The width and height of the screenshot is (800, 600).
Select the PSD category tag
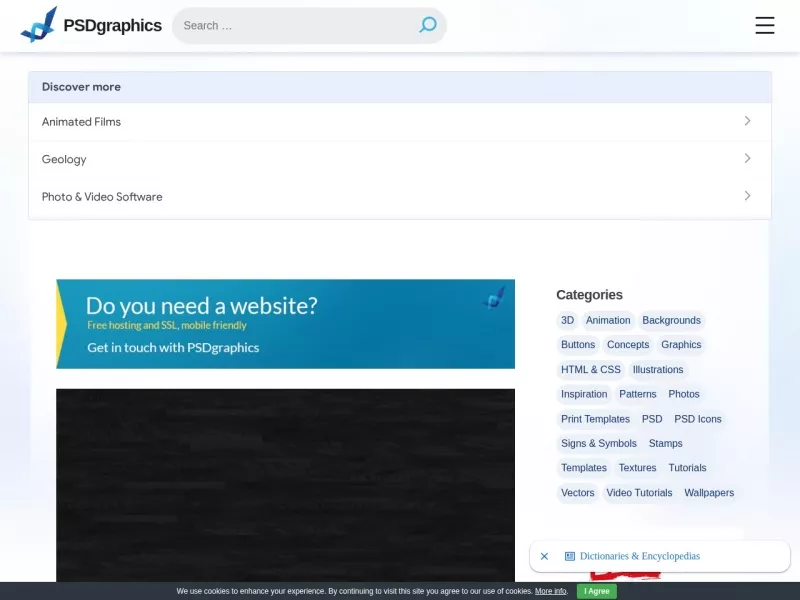pyautogui.click(x=652, y=419)
